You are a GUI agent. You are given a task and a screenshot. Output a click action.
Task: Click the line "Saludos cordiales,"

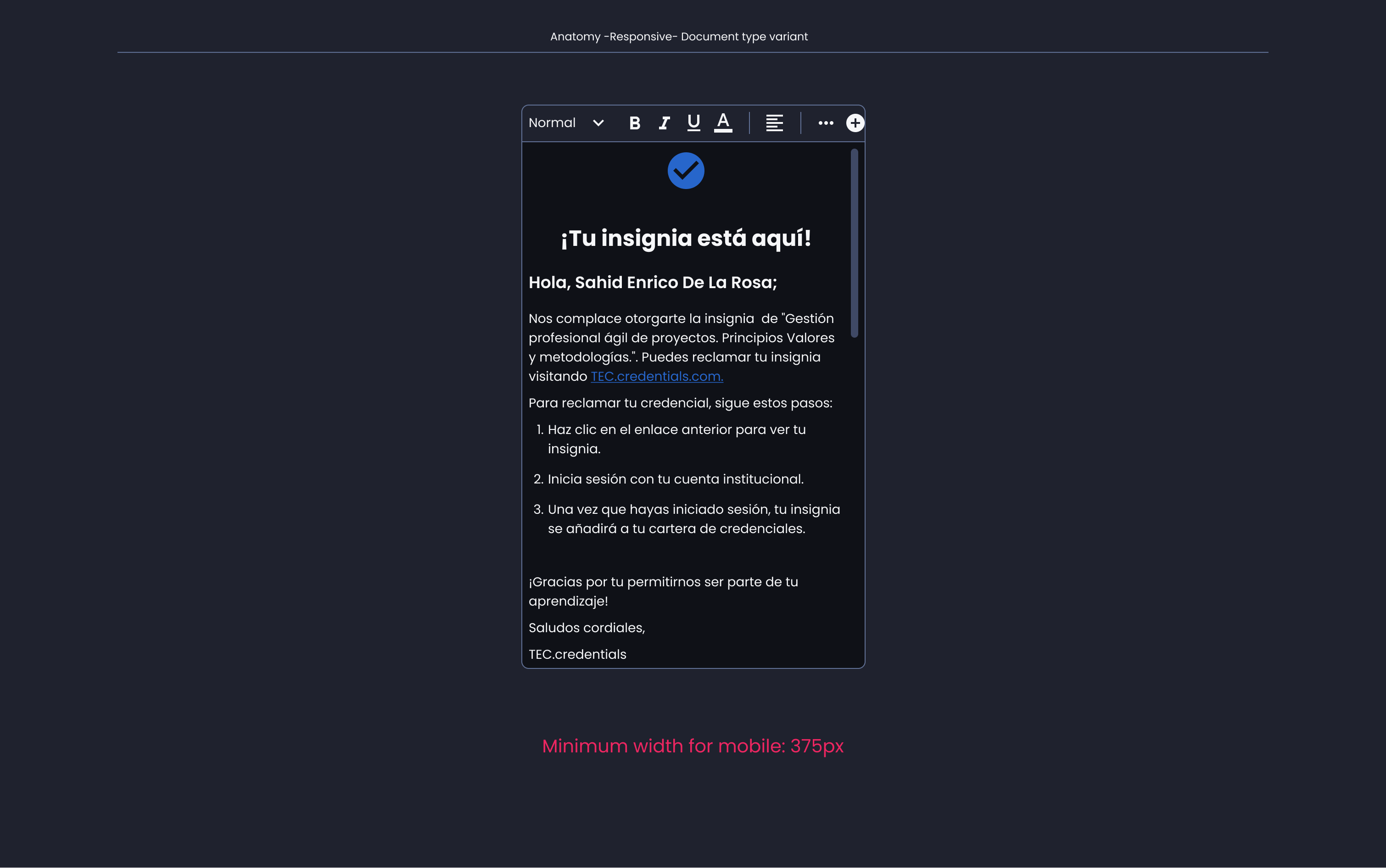point(587,628)
